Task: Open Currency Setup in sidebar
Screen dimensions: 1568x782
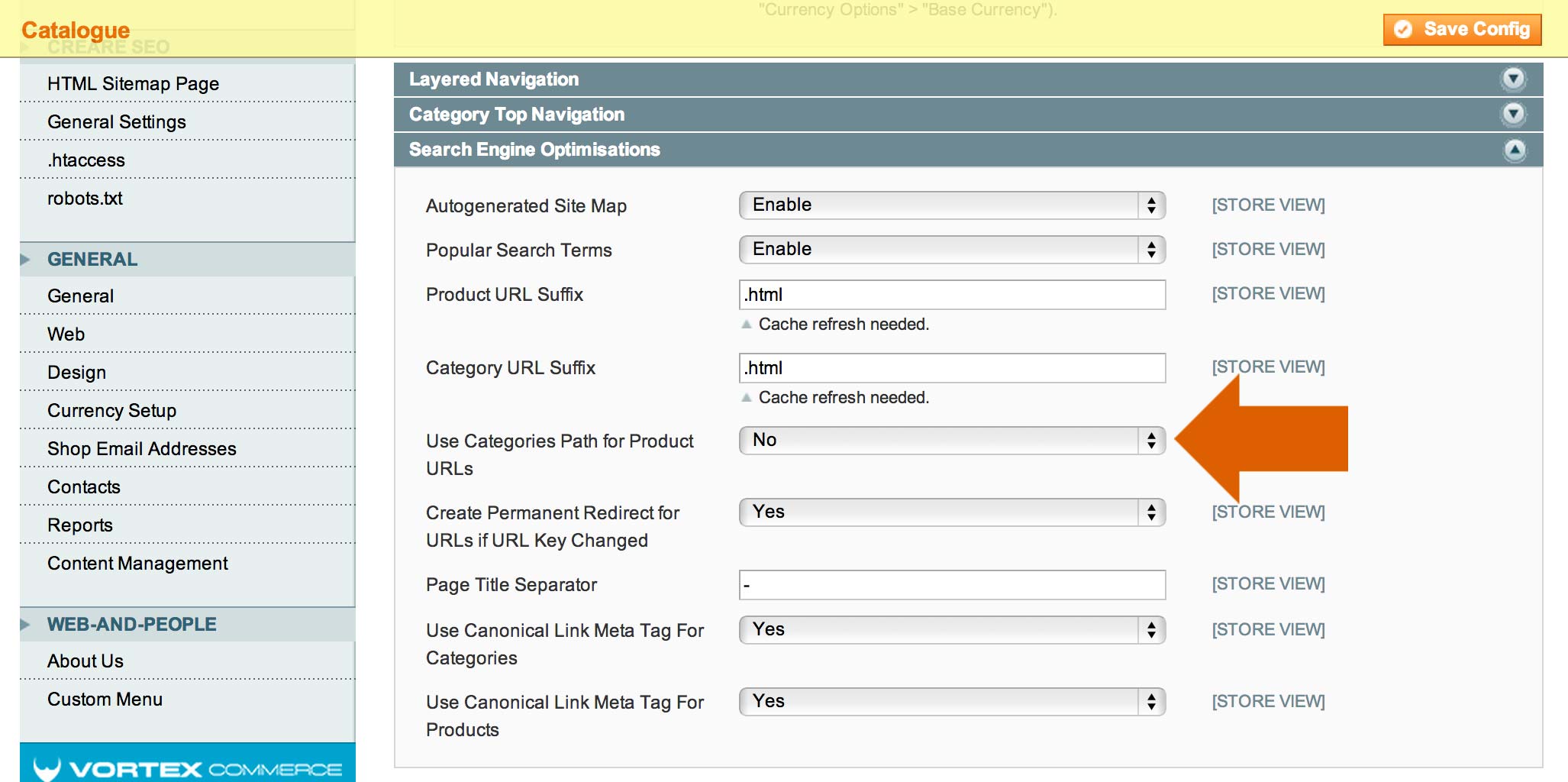Action: pos(188,410)
